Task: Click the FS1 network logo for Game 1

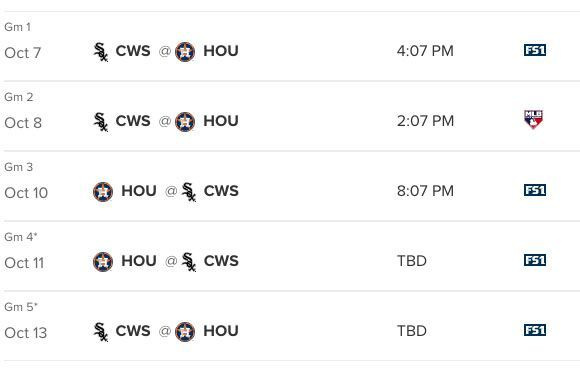Action: [535, 50]
